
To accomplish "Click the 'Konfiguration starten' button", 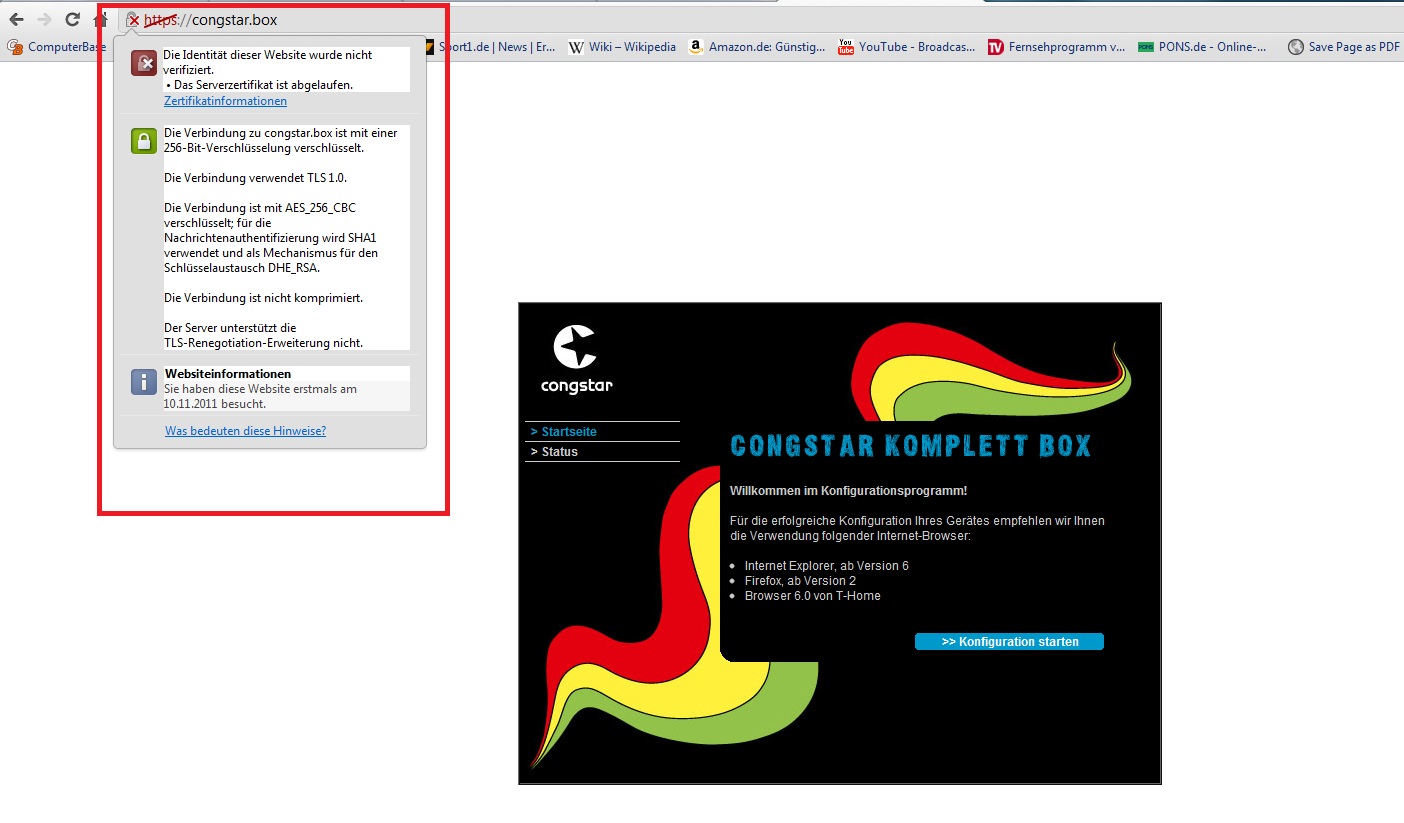I will [1009, 642].
